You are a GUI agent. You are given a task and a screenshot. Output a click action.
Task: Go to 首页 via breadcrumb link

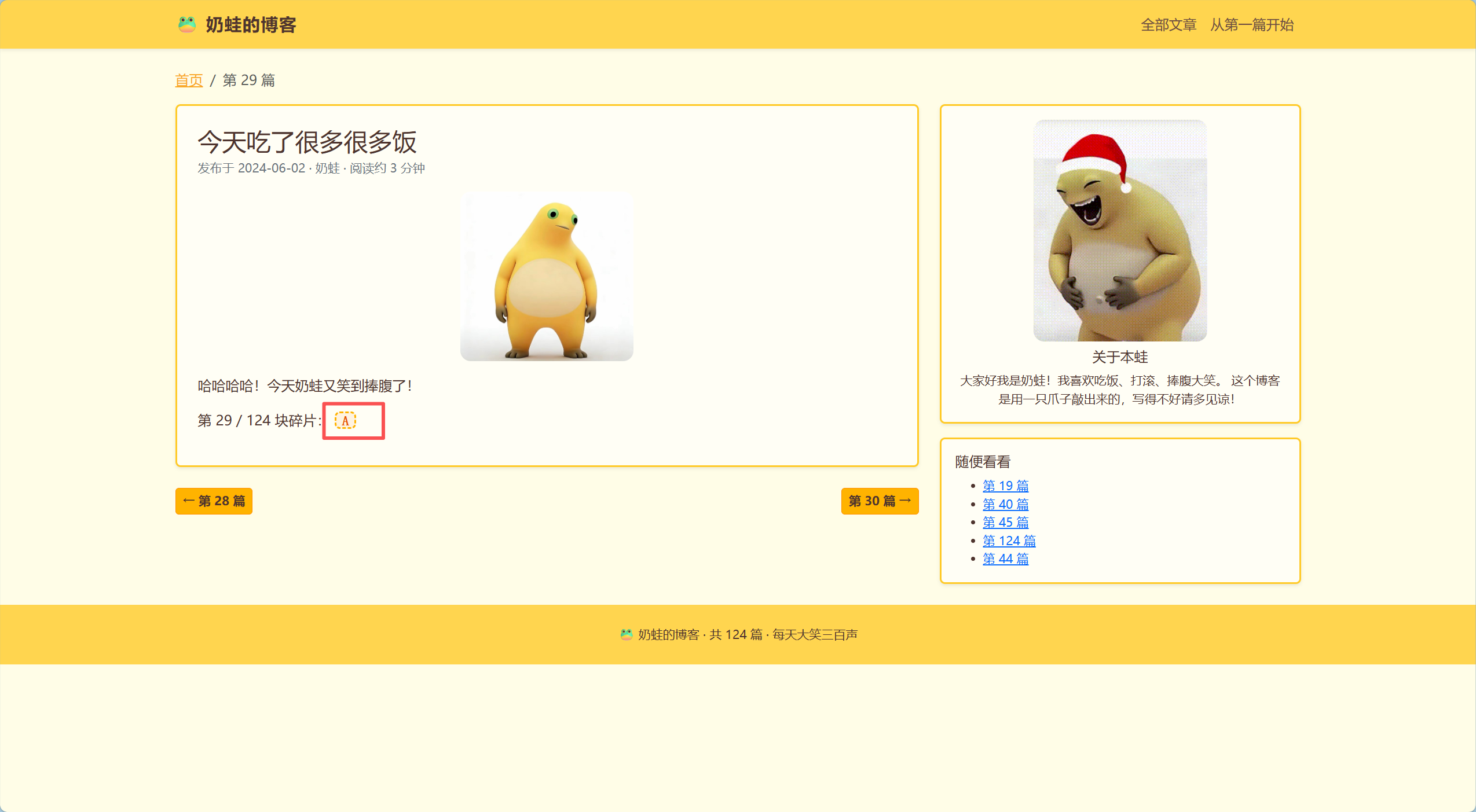(x=189, y=80)
